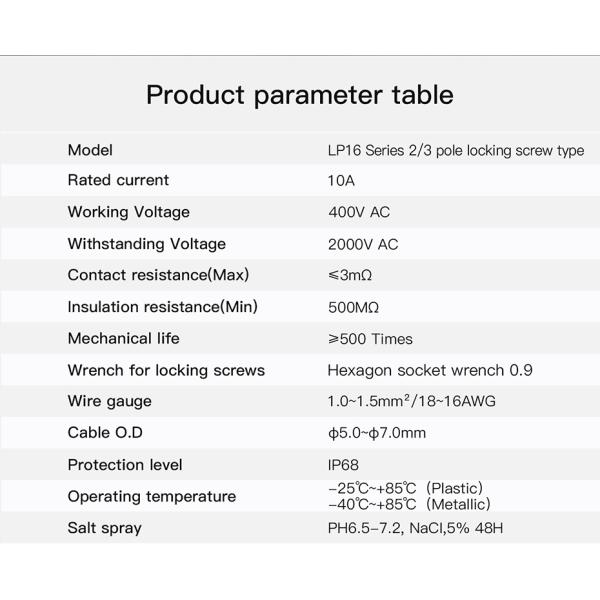Click the 10A rated current value
The width and height of the screenshot is (600, 600).
point(341,181)
